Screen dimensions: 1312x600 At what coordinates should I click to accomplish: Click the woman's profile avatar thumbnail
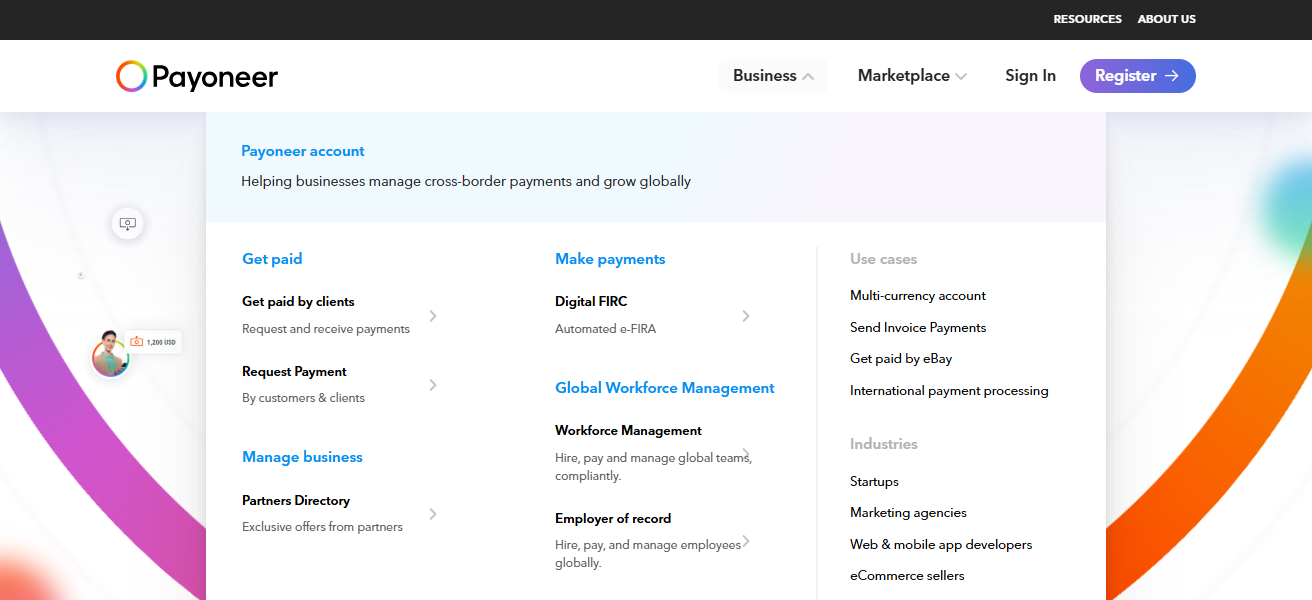[109, 356]
